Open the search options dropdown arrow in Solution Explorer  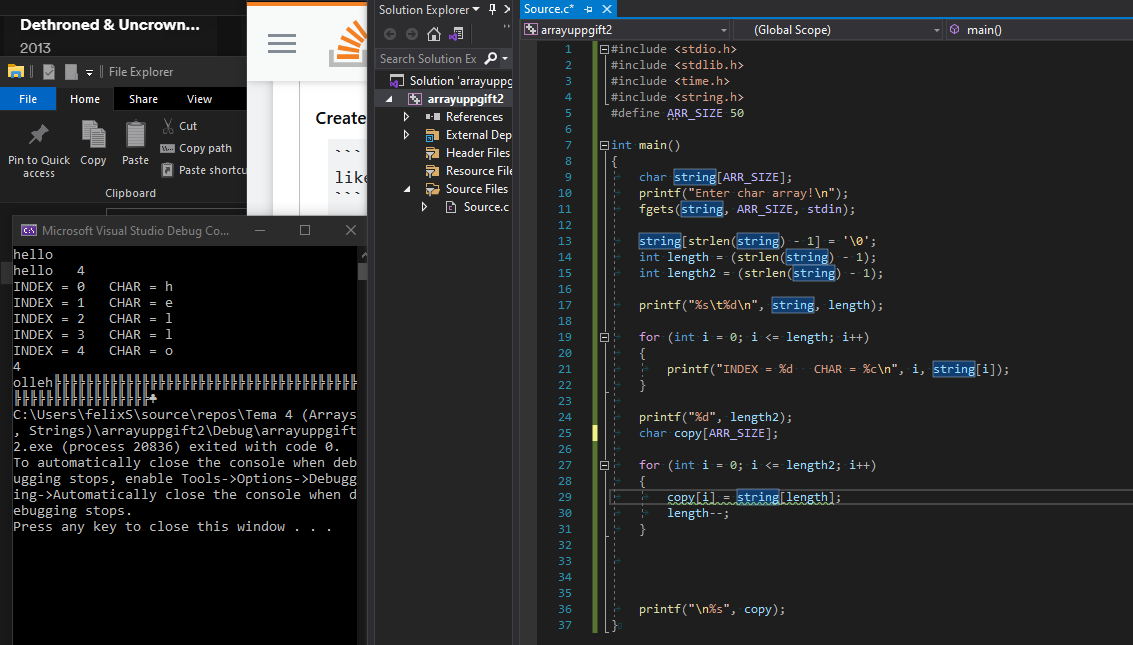(505, 59)
